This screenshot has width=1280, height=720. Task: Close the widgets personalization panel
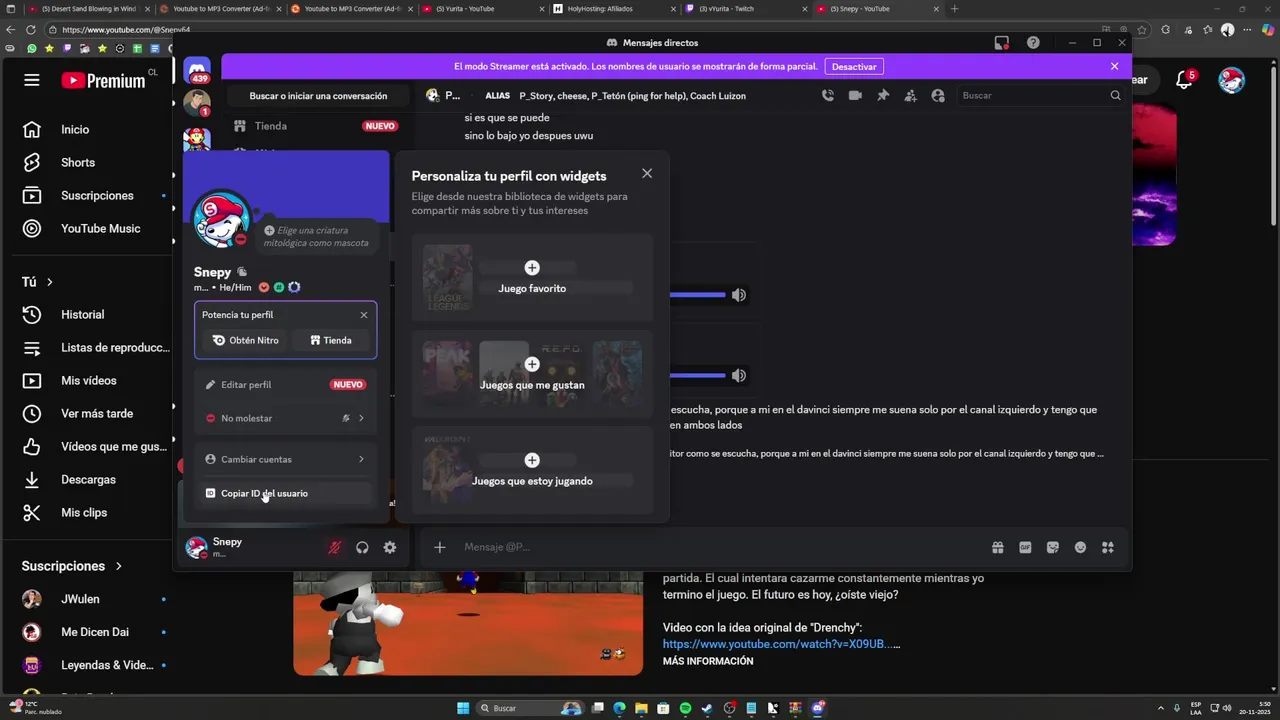647,173
